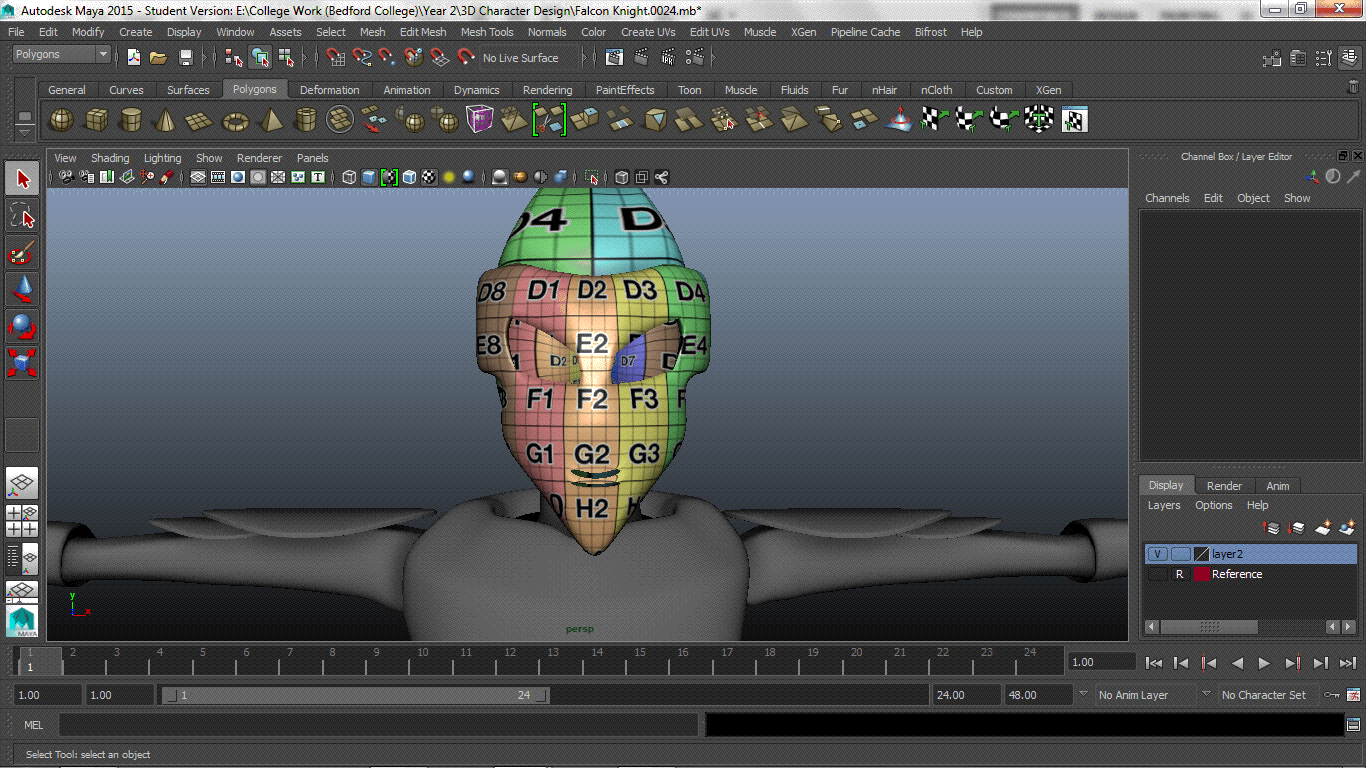Expand the viewport Panels menu
This screenshot has height=768, width=1366.
313,158
